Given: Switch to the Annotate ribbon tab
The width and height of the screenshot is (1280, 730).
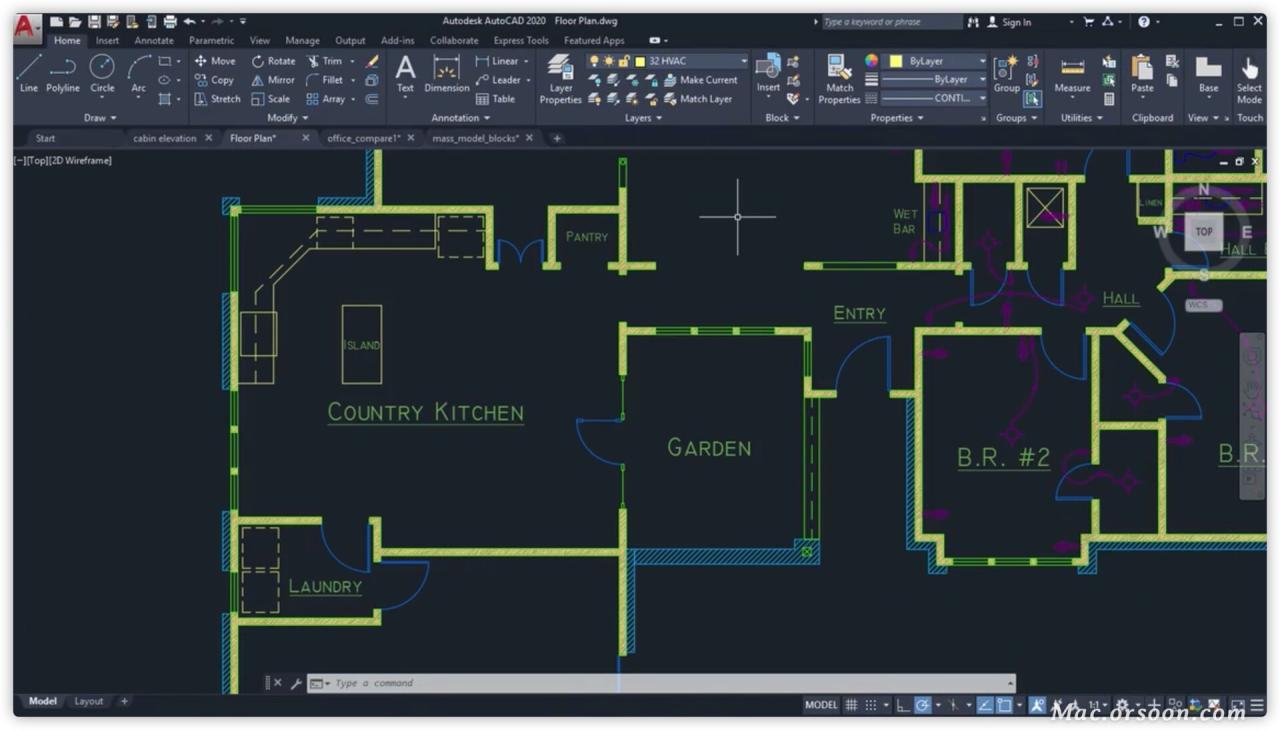Looking at the screenshot, I should click(154, 40).
